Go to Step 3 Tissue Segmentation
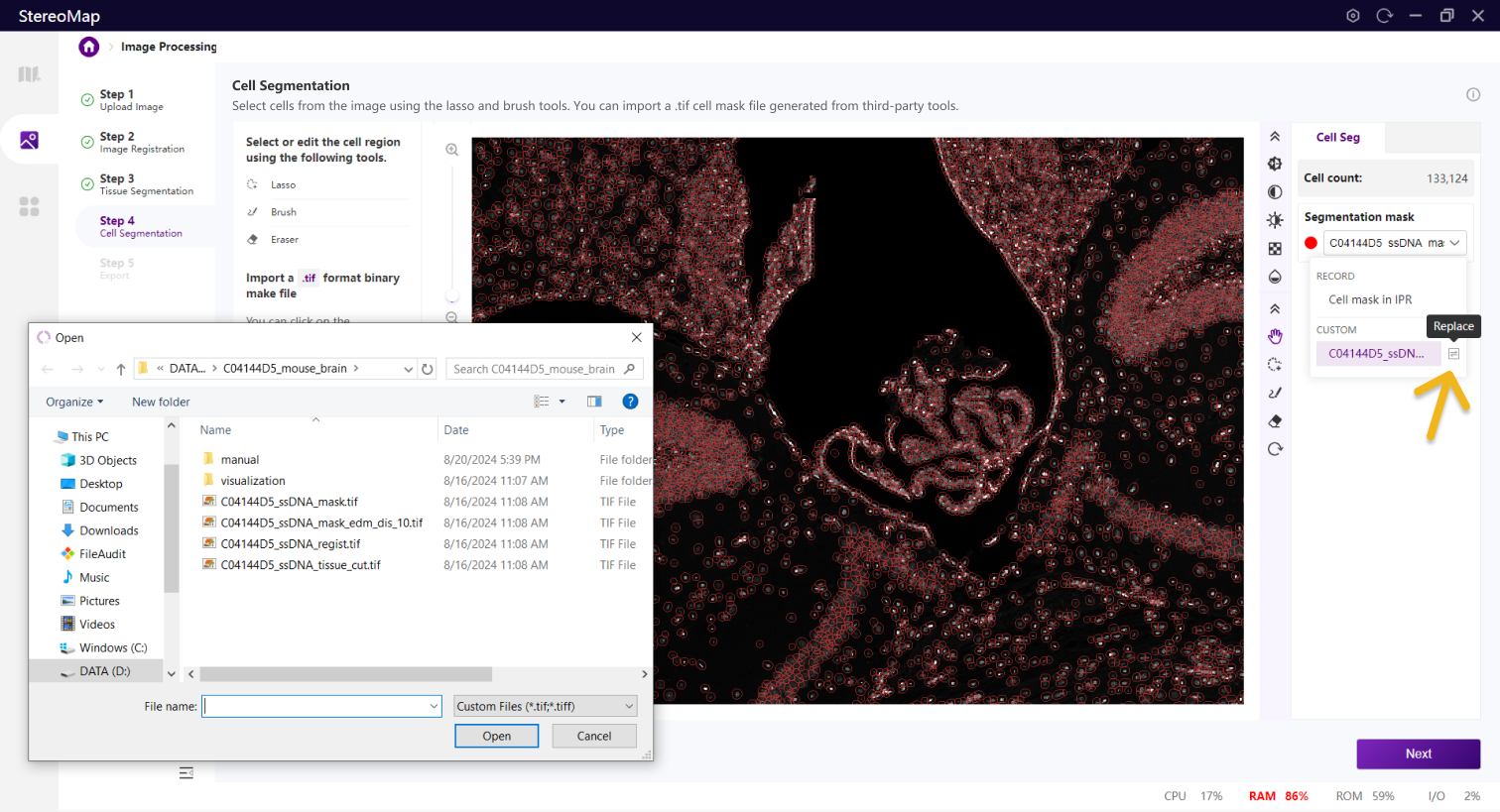The height and width of the screenshot is (812, 1500). point(145,184)
